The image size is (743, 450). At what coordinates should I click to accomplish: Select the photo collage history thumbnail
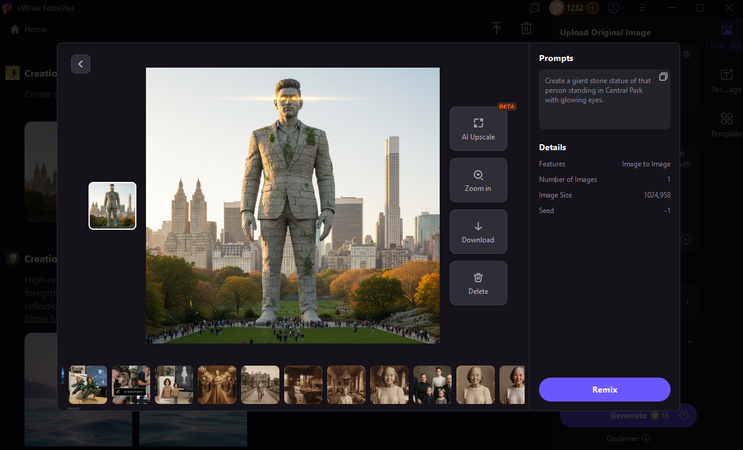pyautogui.click(x=131, y=385)
